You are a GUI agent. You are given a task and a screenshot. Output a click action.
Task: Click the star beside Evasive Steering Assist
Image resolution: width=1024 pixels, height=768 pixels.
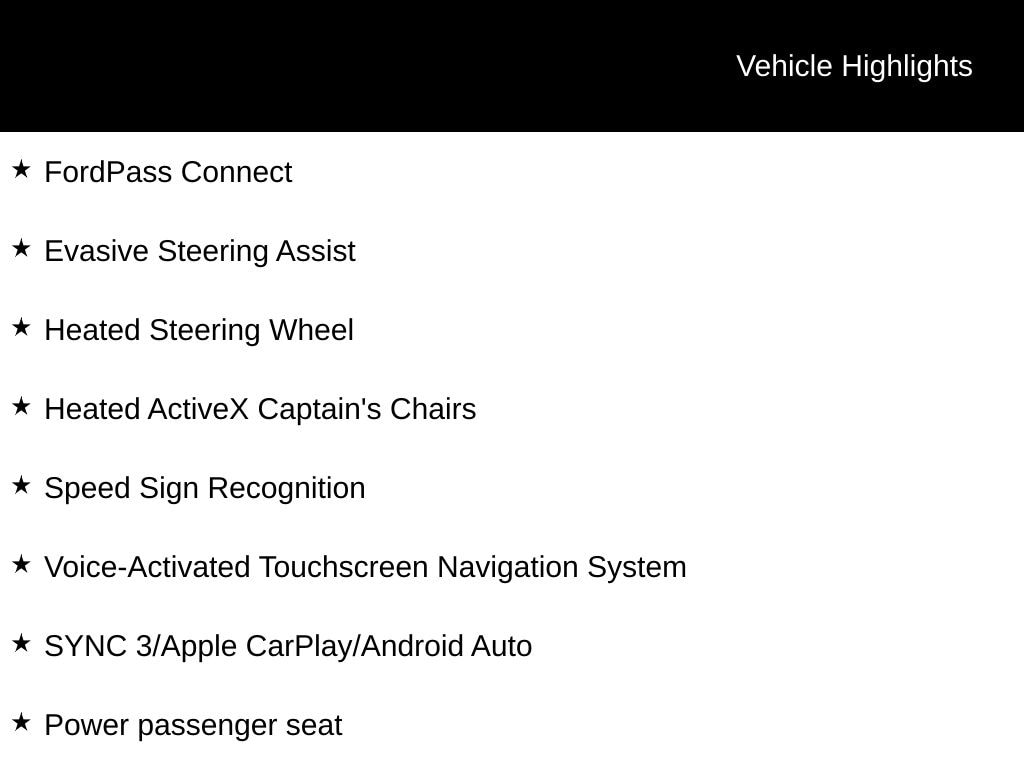tap(21, 249)
